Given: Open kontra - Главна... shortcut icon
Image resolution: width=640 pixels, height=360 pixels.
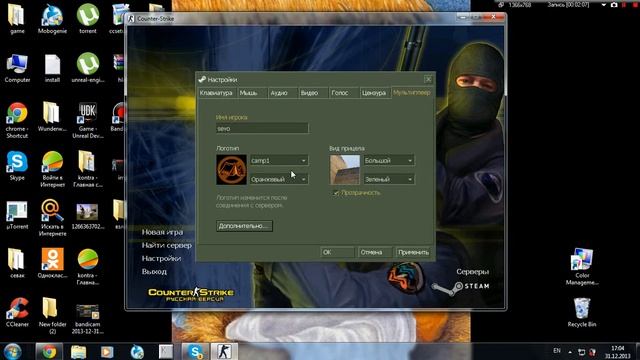Looking at the screenshot, I should (88, 267).
